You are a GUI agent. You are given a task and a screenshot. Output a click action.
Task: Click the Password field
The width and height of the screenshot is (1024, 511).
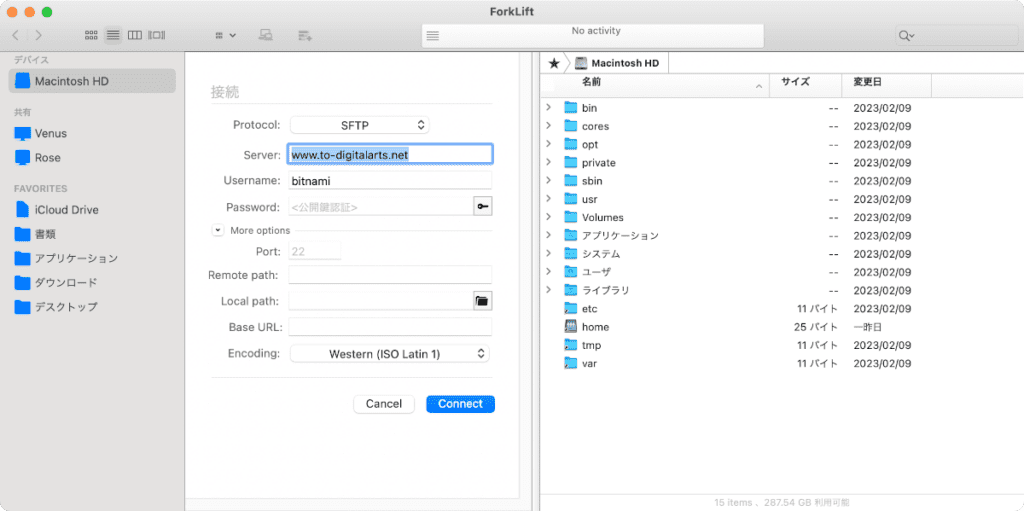380,207
